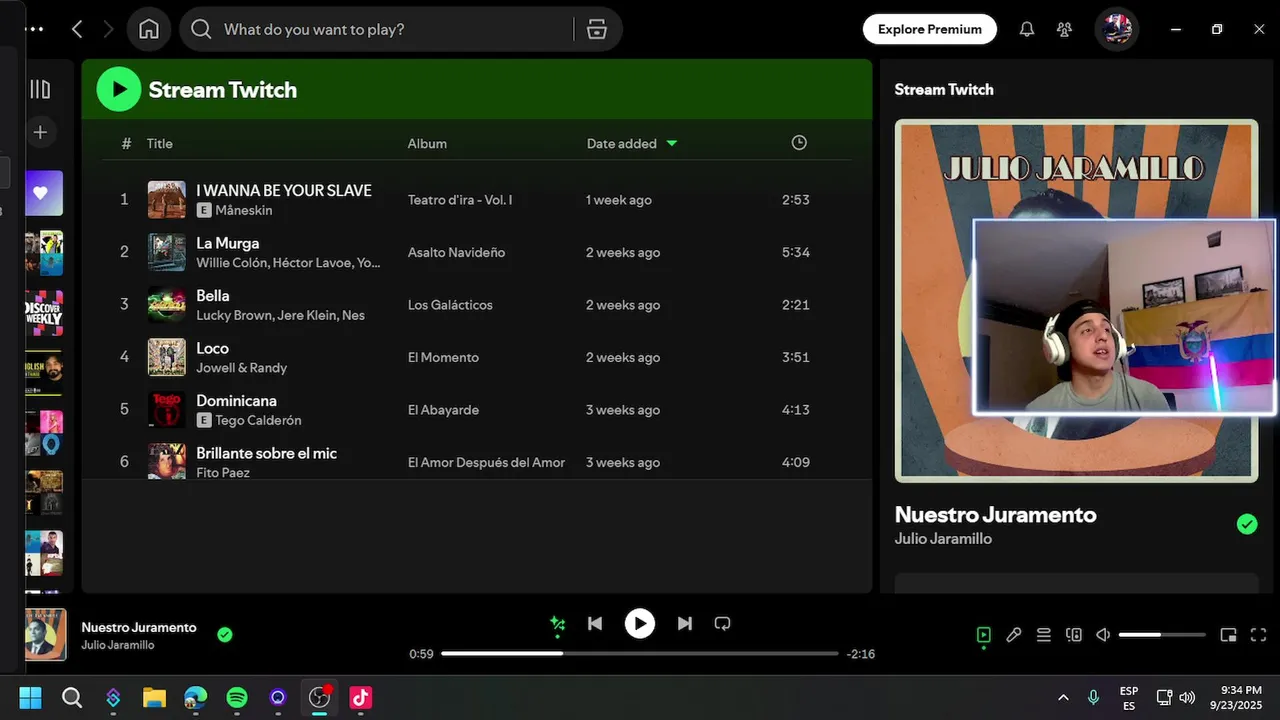Open Julio Jaramillo artist in player bar
Screen dimensions: 1280x720
(x=118, y=645)
